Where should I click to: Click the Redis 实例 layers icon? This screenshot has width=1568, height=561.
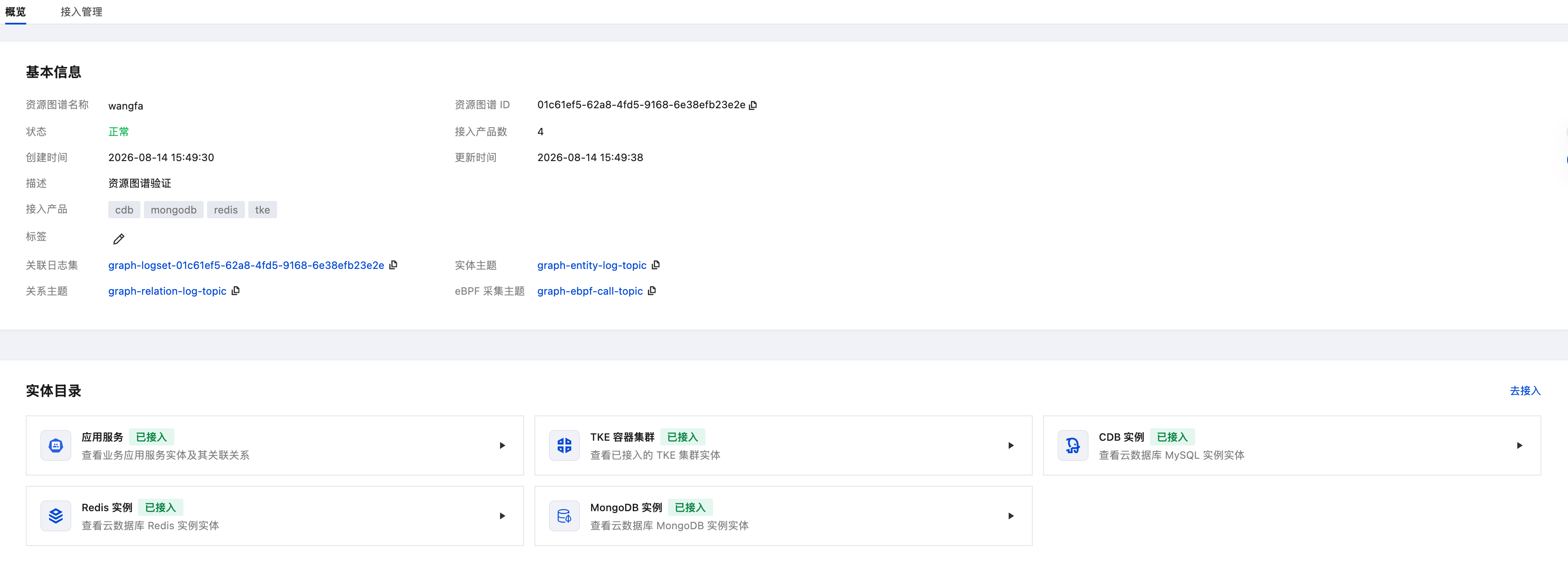click(x=56, y=517)
